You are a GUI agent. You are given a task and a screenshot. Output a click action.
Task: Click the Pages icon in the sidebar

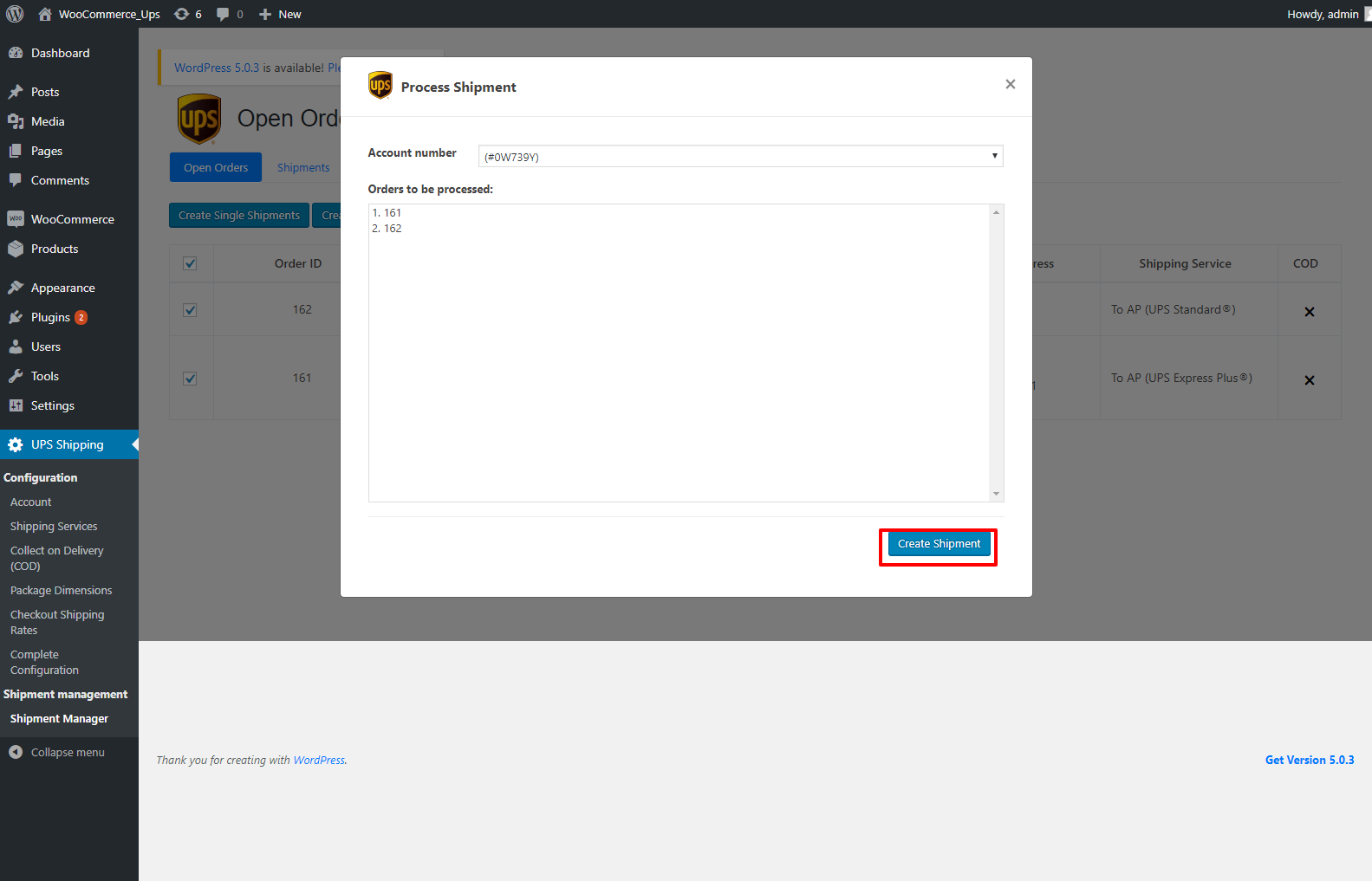click(16, 151)
